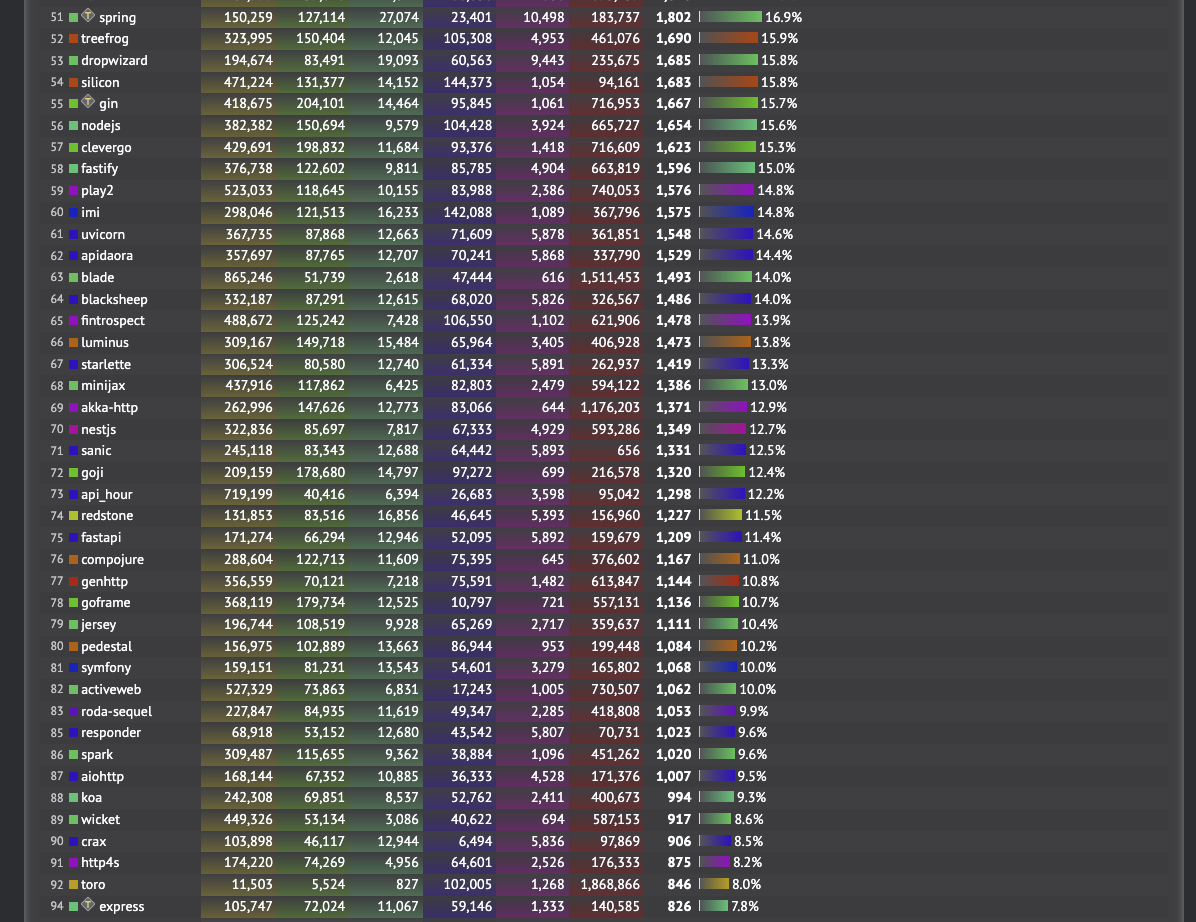
Task: Click the 1,868,866 value in toro row
Action: [x=610, y=885]
